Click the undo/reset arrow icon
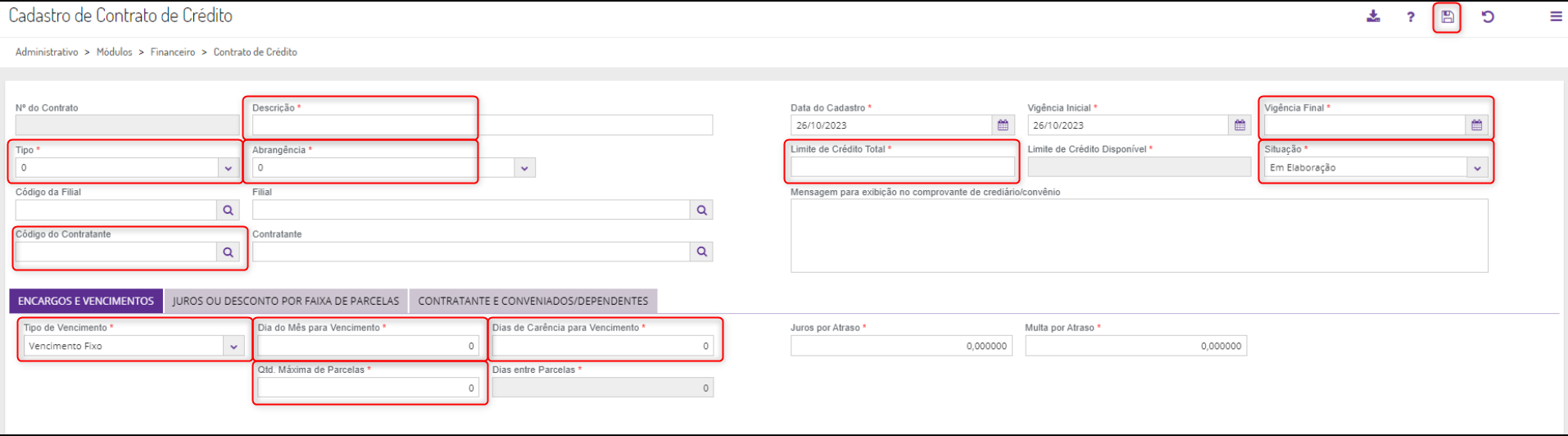1568x436 pixels. pos(1488,17)
